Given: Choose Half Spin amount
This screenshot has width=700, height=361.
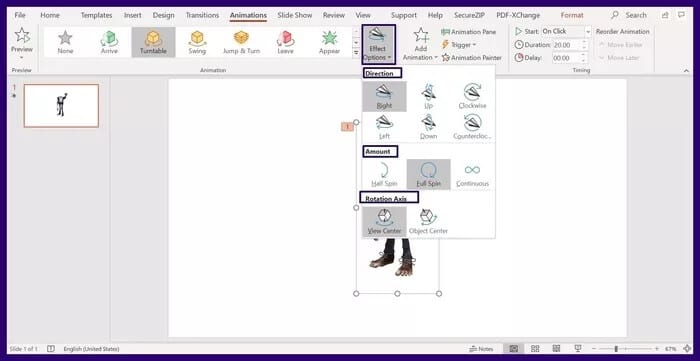Looking at the screenshot, I should point(384,174).
